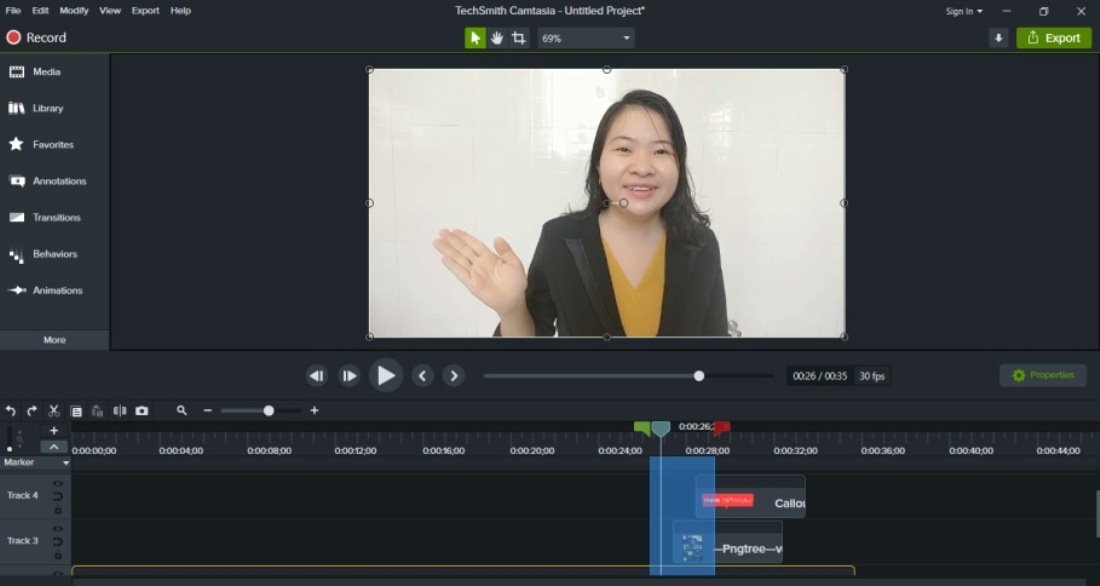Viewport: 1100px width, 586px height.
Task: Open the canvas zoom 69% dropdown
Action: click(x=586, y=38)
